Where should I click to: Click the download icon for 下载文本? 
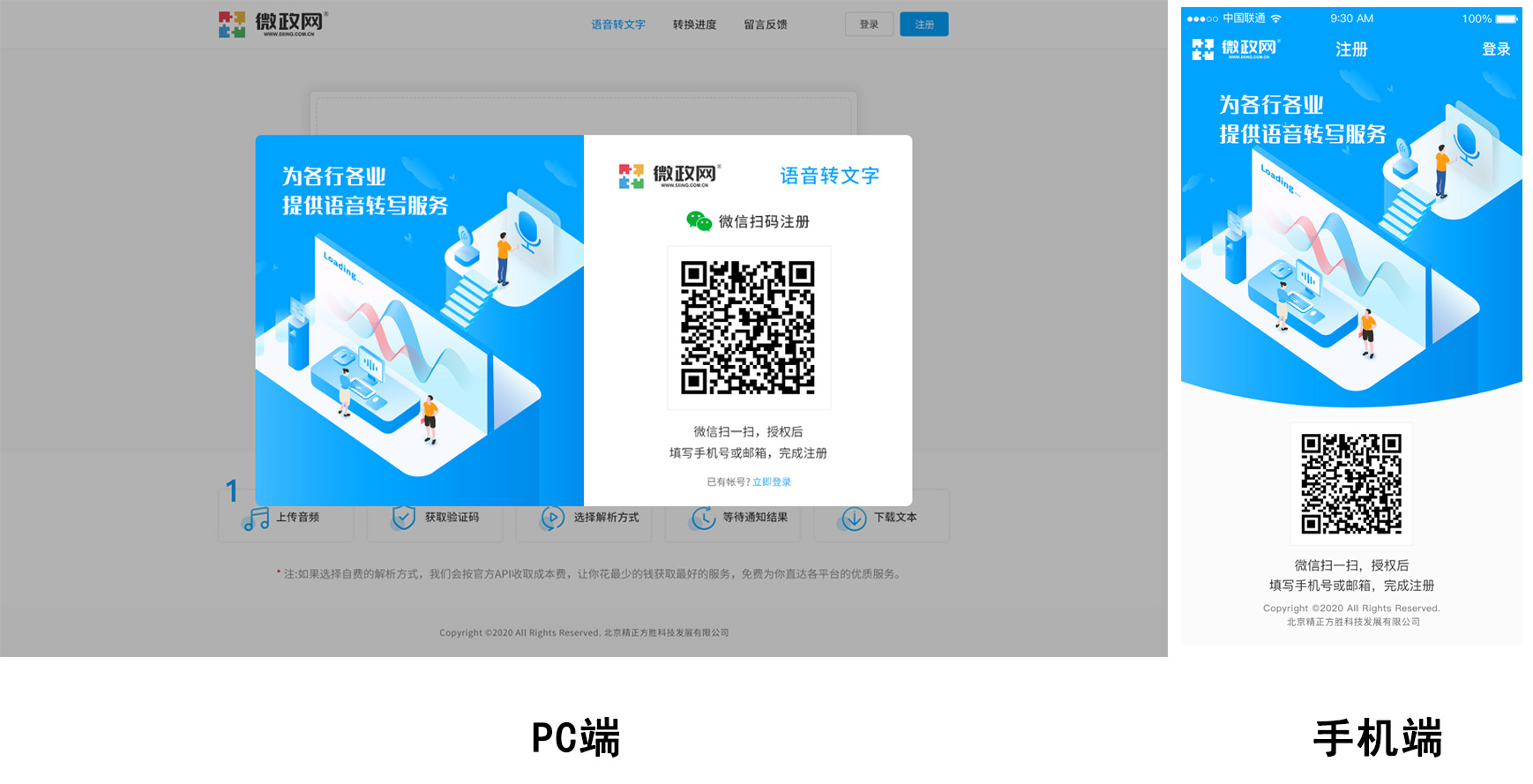[x=853, y=519]
